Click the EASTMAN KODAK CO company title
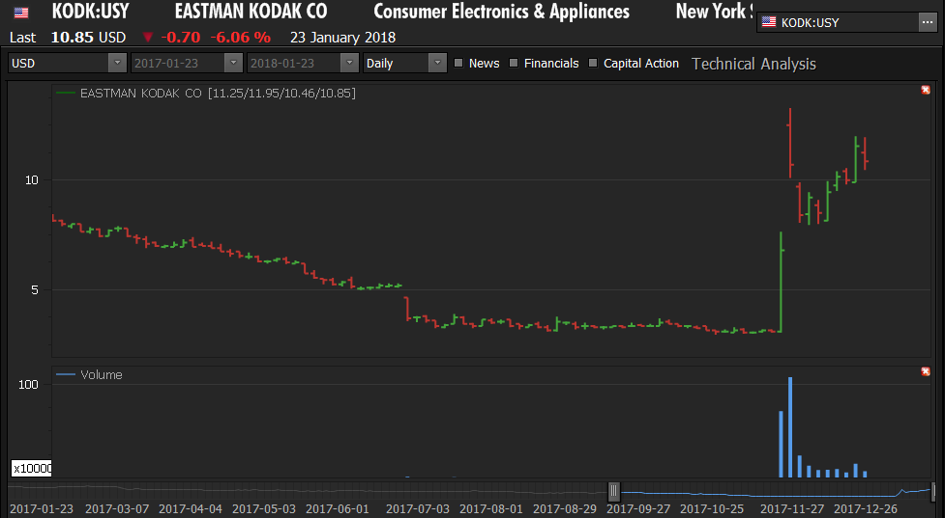 (251, 11)
